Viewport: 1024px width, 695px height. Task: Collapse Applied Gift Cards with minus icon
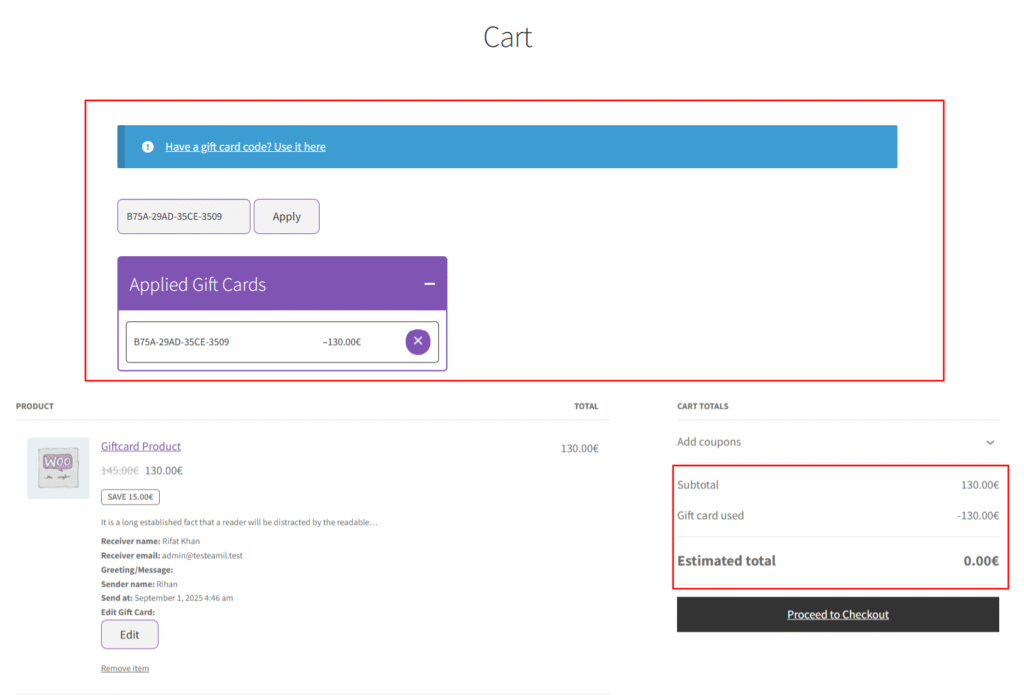click(429, 284)
